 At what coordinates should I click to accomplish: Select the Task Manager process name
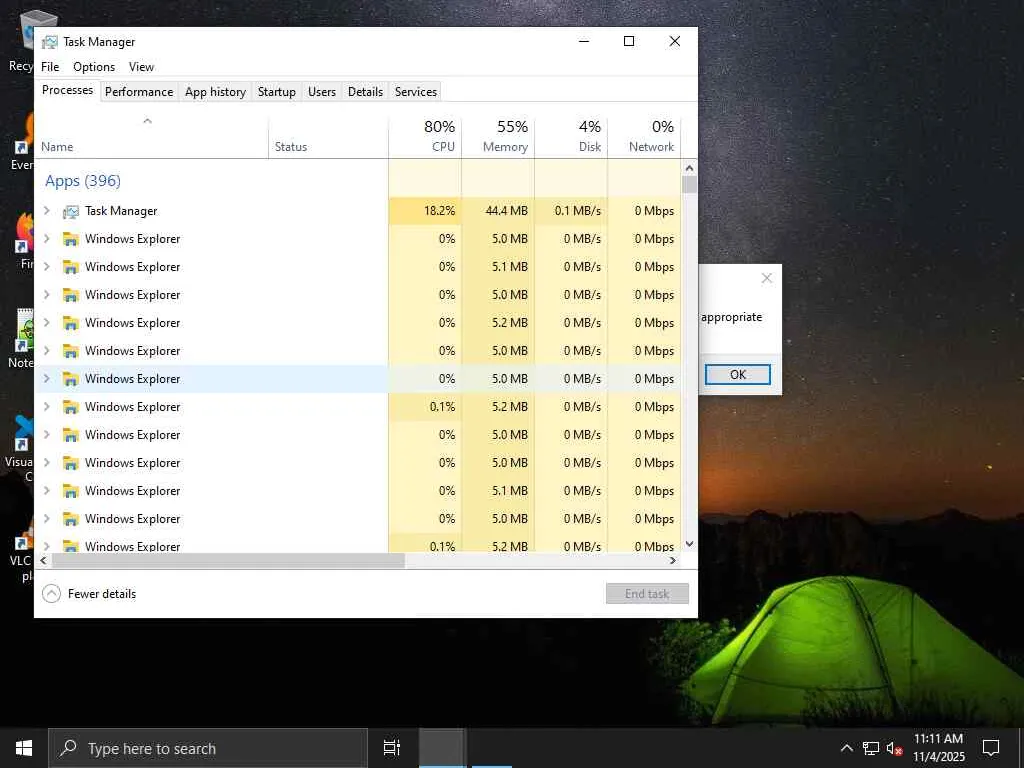(121, 211)
